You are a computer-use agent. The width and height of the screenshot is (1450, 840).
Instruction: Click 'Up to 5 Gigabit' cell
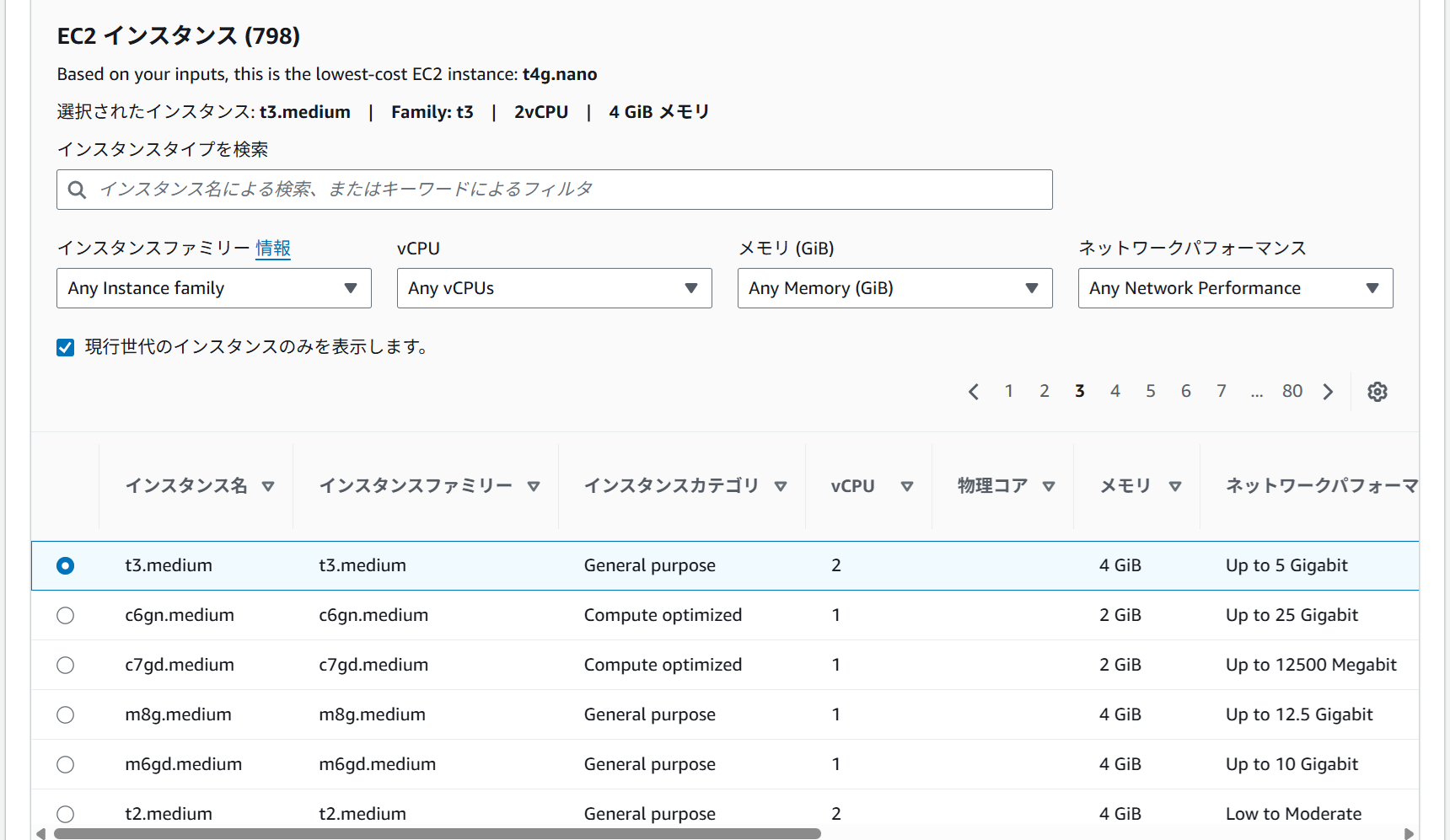[1286, 565]
